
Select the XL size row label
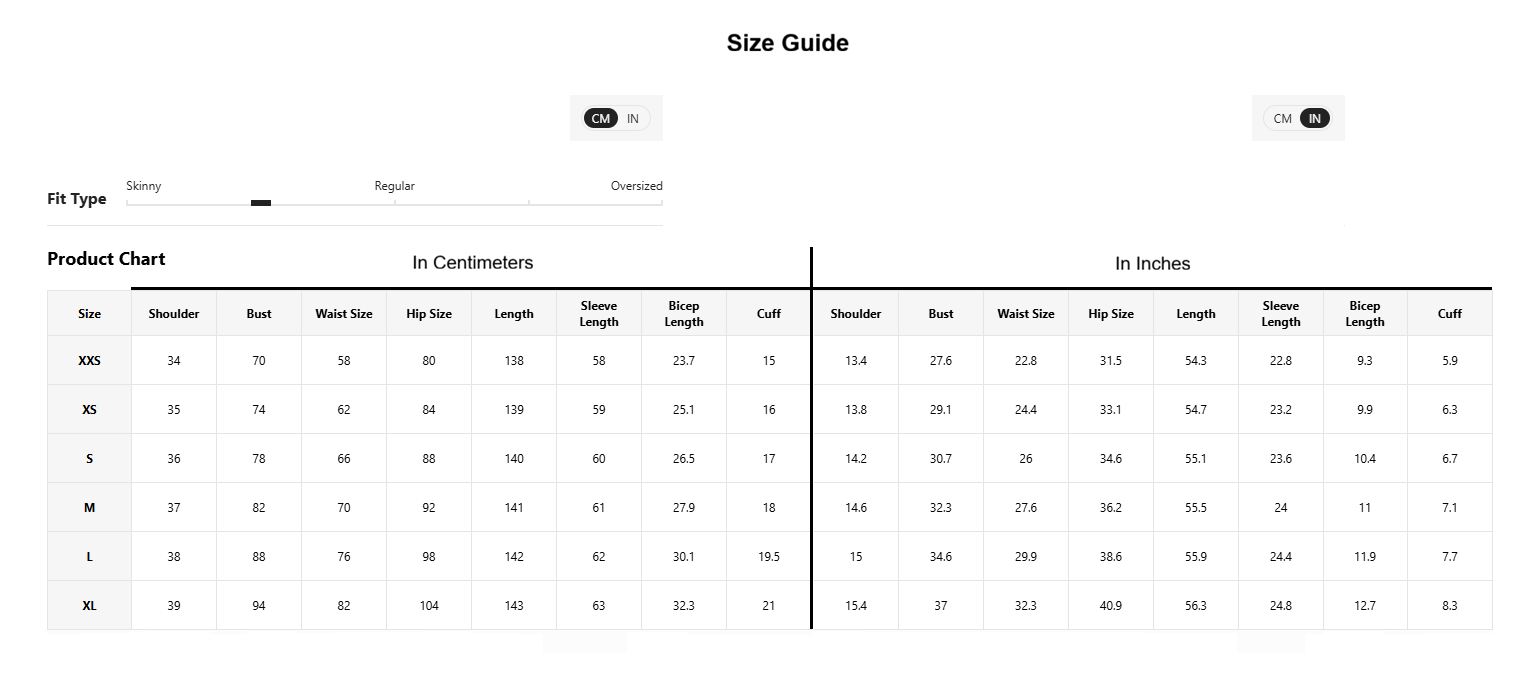point(89,606)
